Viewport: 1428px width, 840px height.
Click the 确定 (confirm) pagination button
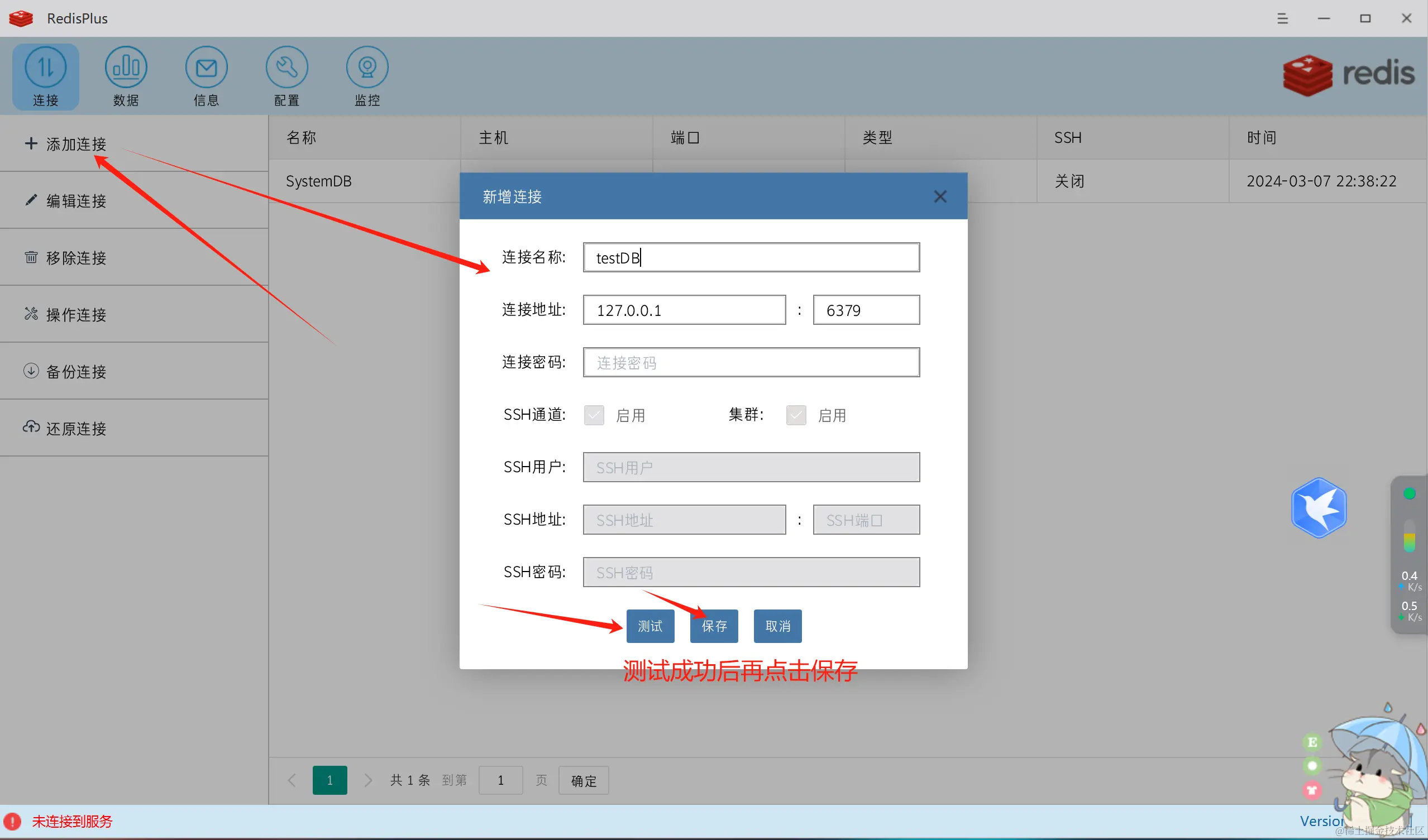pos(583,780)
